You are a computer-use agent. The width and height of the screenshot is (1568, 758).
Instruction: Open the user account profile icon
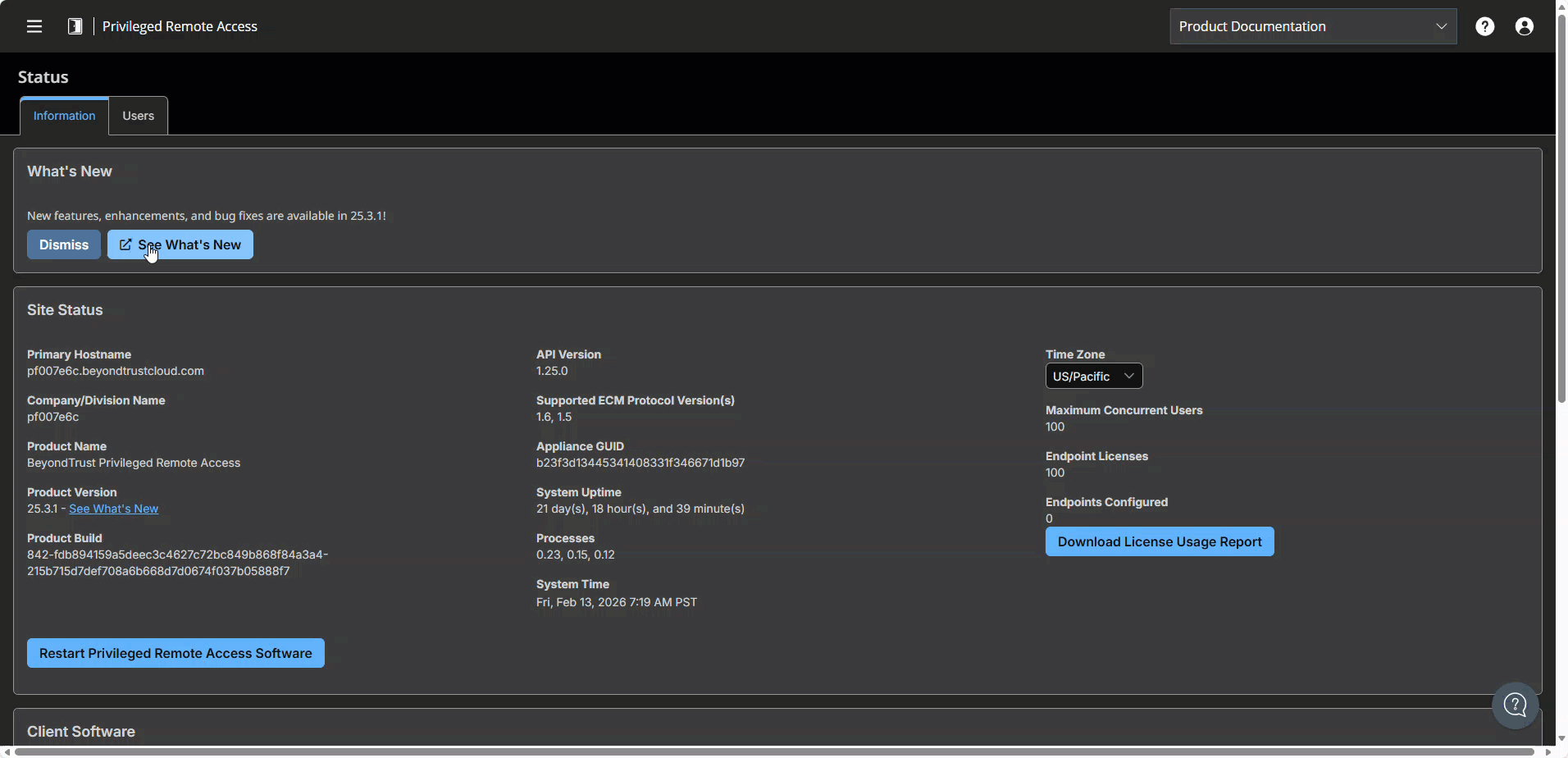coord(1525,26)
